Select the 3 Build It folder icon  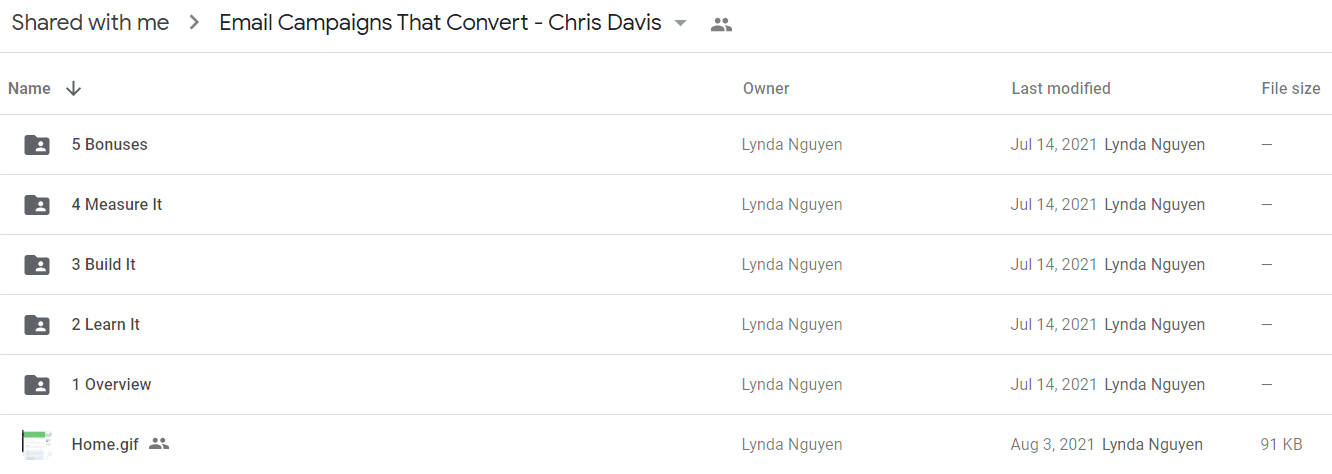click(37, 265)
